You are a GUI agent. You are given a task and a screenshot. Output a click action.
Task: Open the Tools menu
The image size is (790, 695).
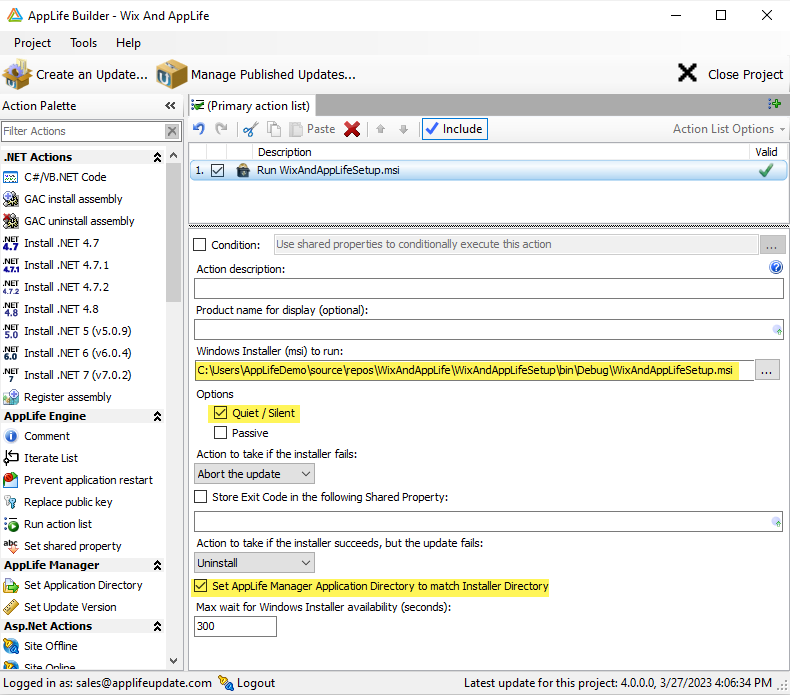(83, 43)
